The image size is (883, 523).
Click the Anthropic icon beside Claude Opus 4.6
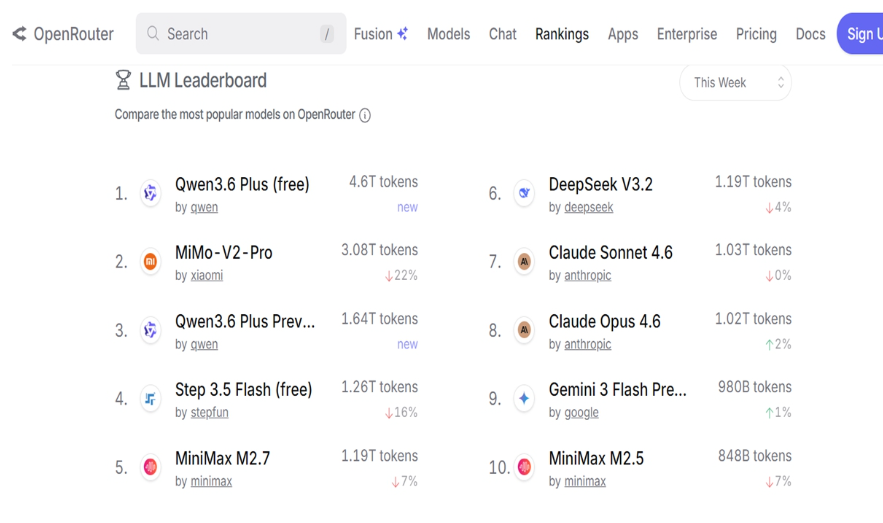coord(524,330)
